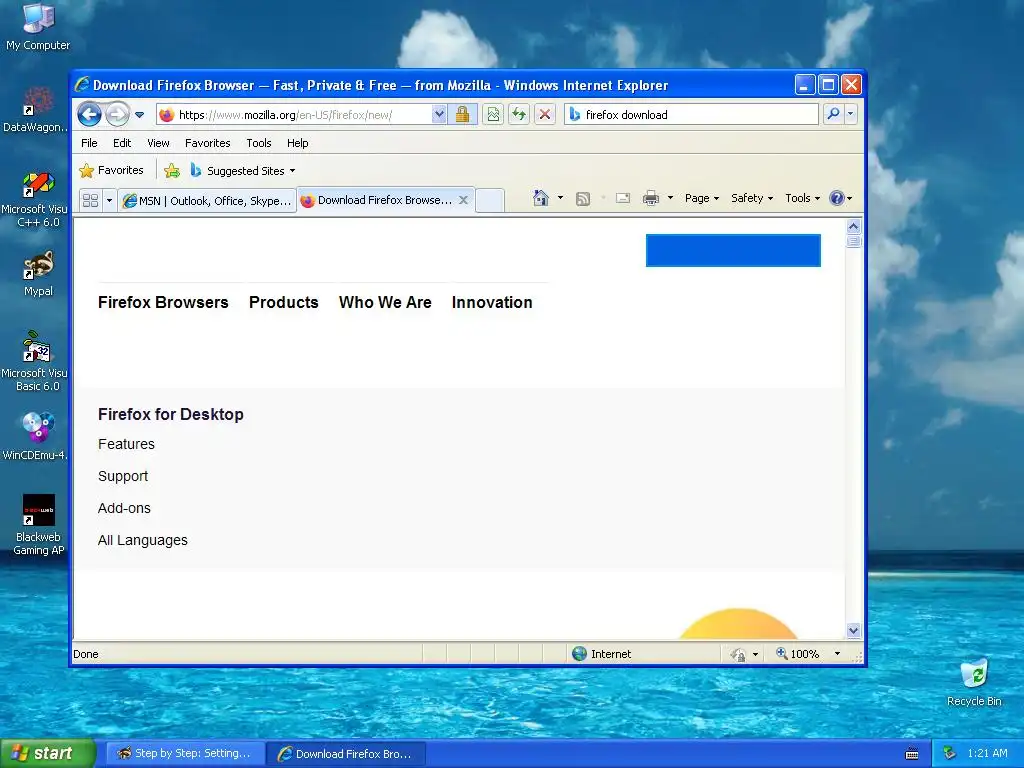Open the File menu

89,143
